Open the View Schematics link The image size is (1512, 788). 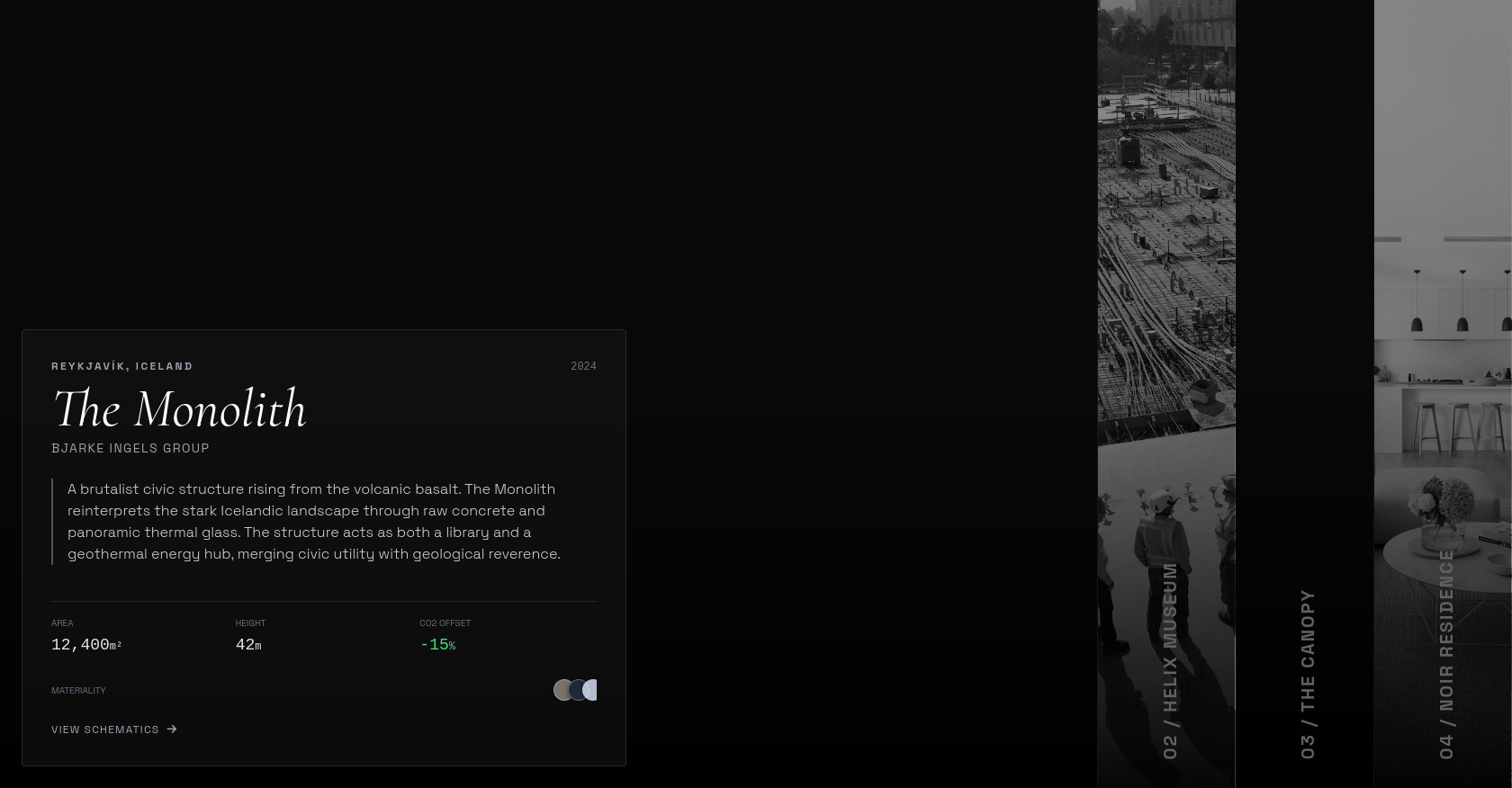point(105,730)
